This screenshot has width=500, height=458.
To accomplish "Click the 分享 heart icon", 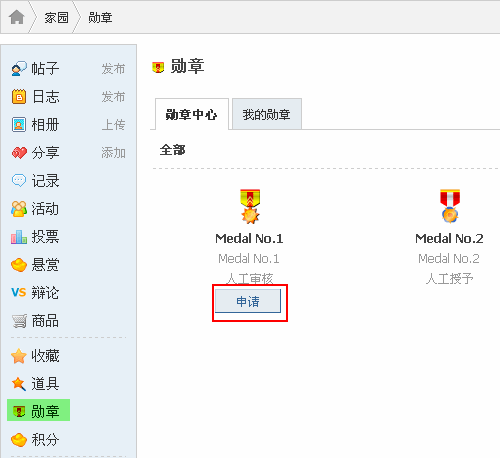I will (x=19, y=153).
